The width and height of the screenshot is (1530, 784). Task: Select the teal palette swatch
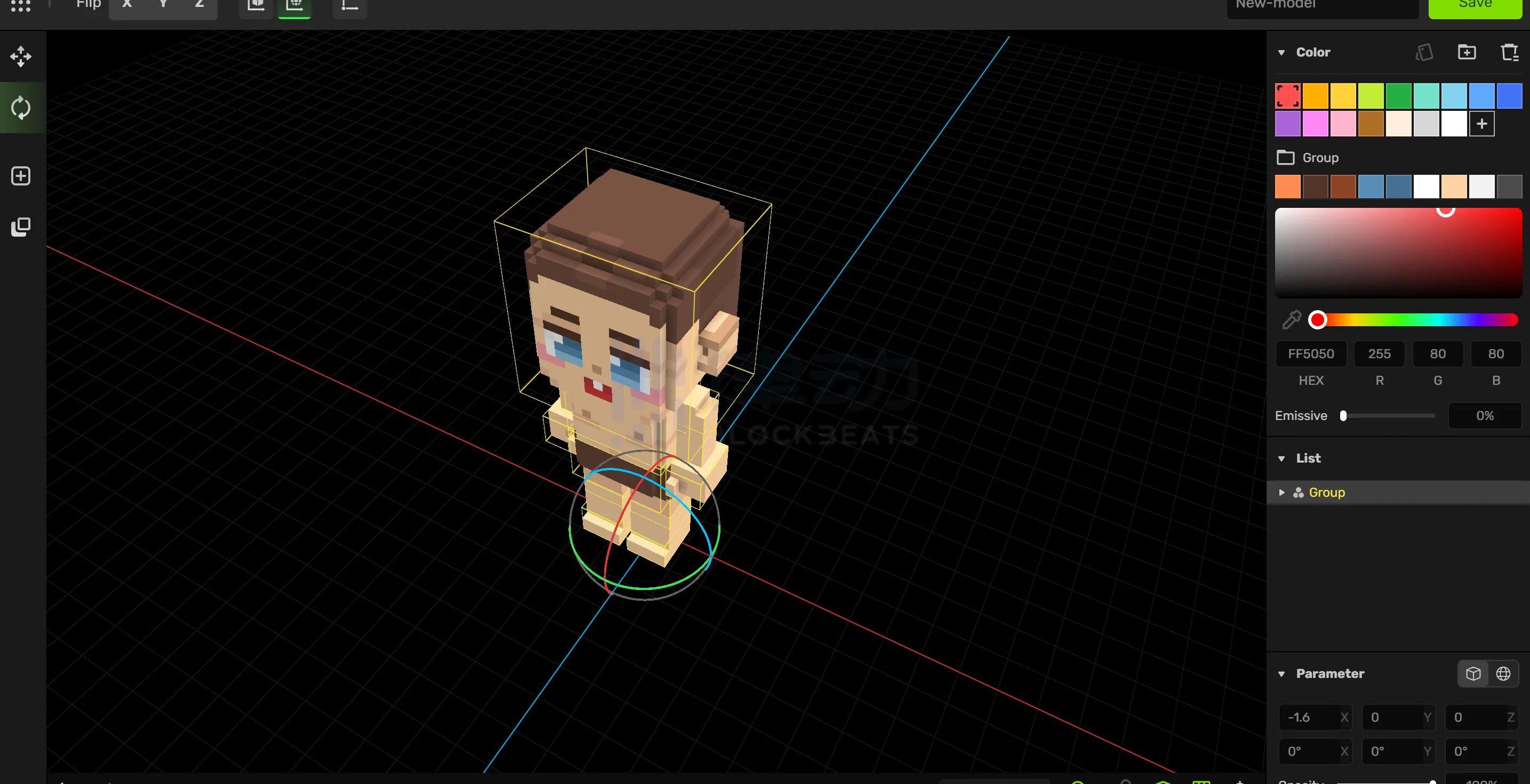tap(1426, 96)
